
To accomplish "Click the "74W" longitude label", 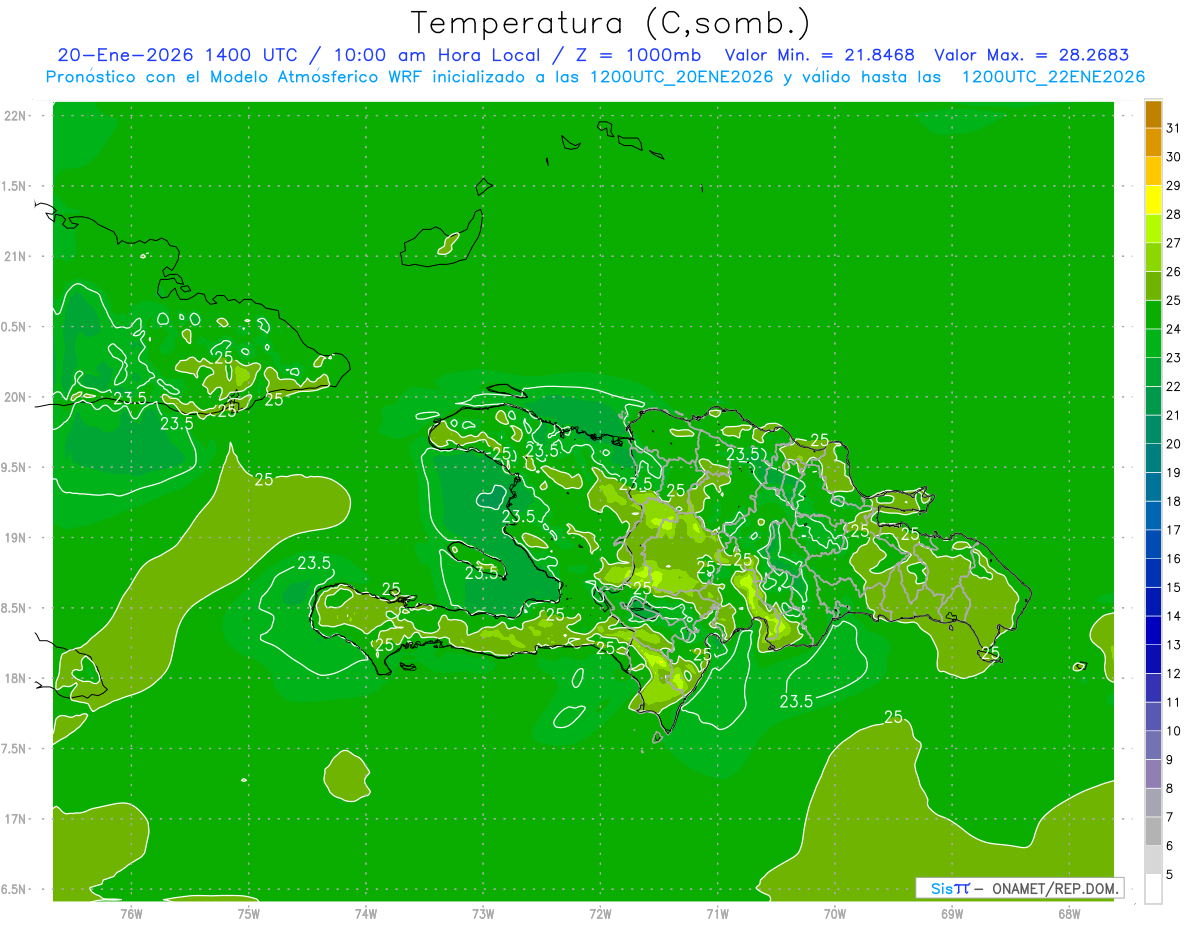I will 366,914.
